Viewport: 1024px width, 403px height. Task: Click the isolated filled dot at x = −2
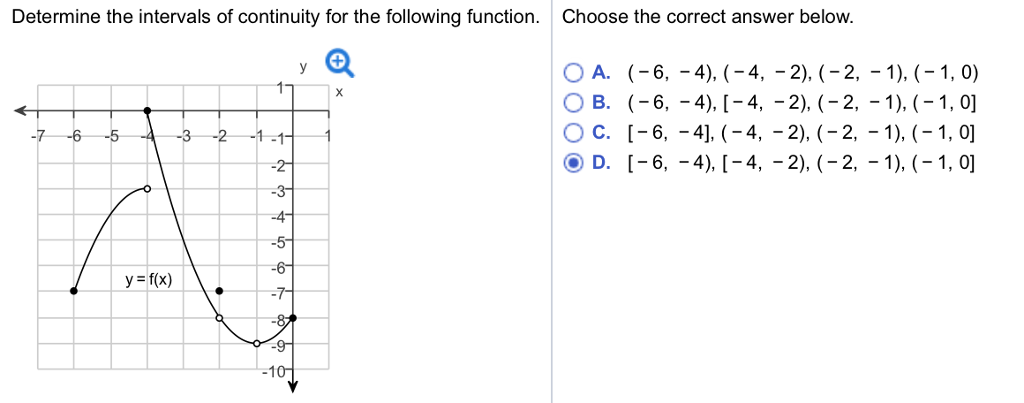[220, 291]
